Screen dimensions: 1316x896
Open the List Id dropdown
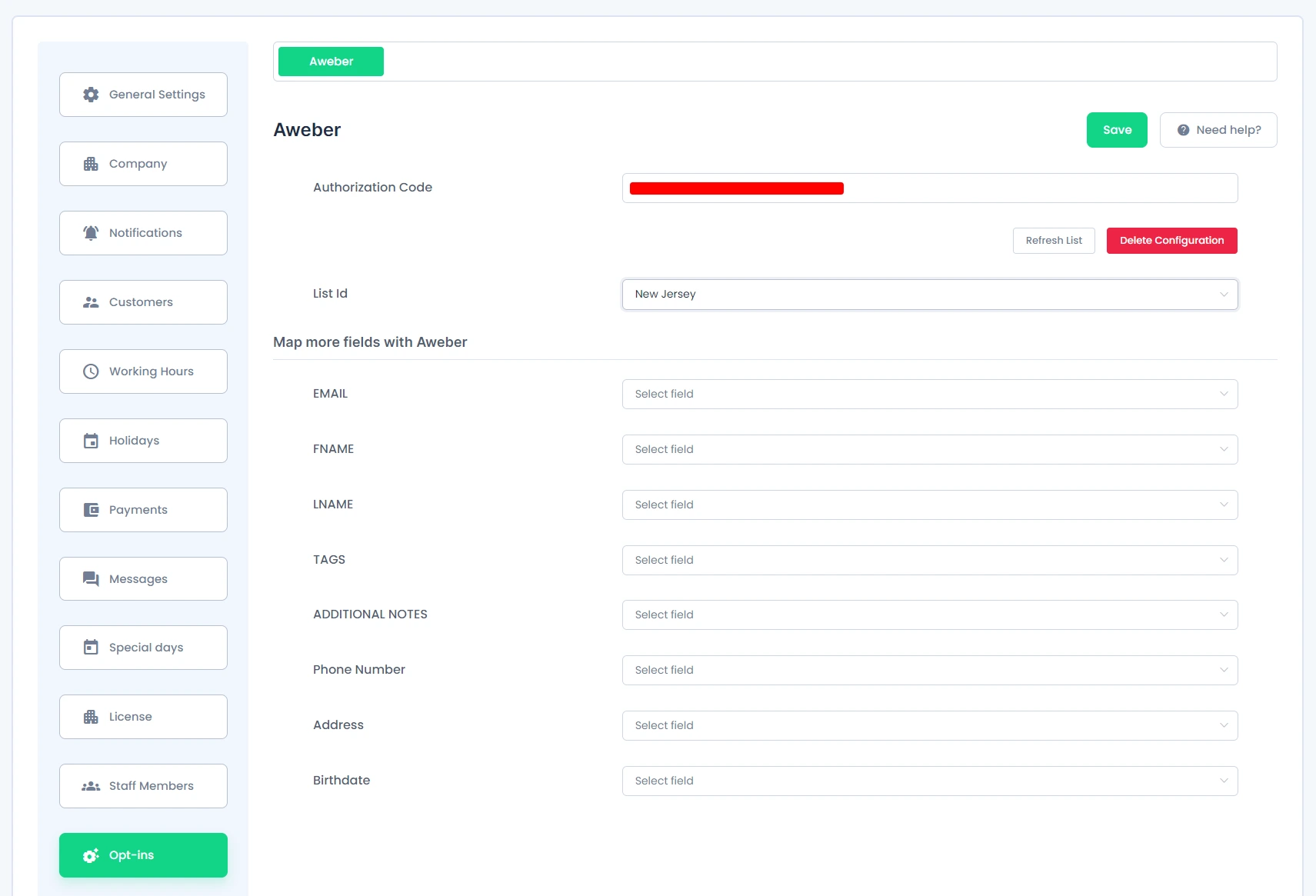[929, 295]
